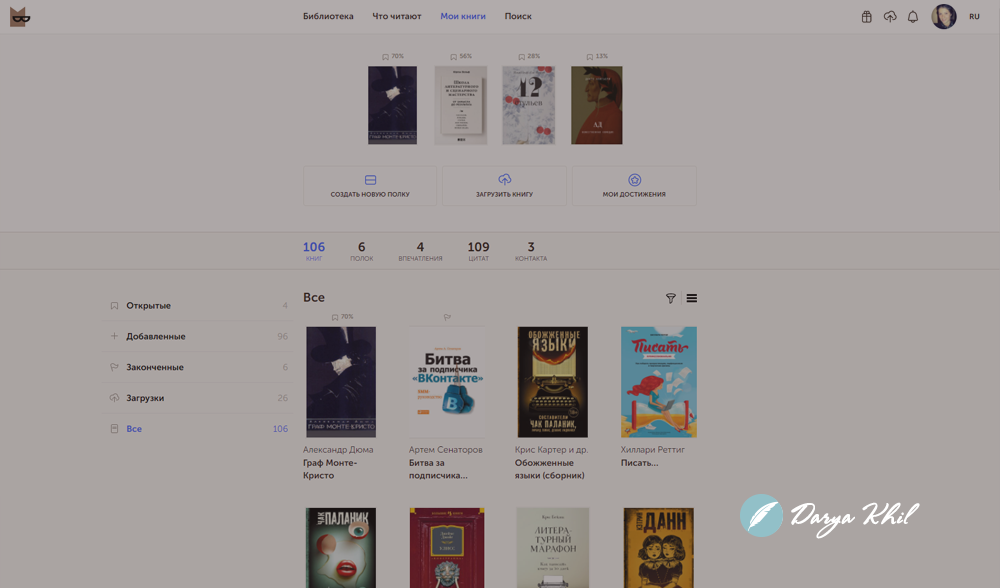Select the 3 контакта counter tab

coord(531,251)
